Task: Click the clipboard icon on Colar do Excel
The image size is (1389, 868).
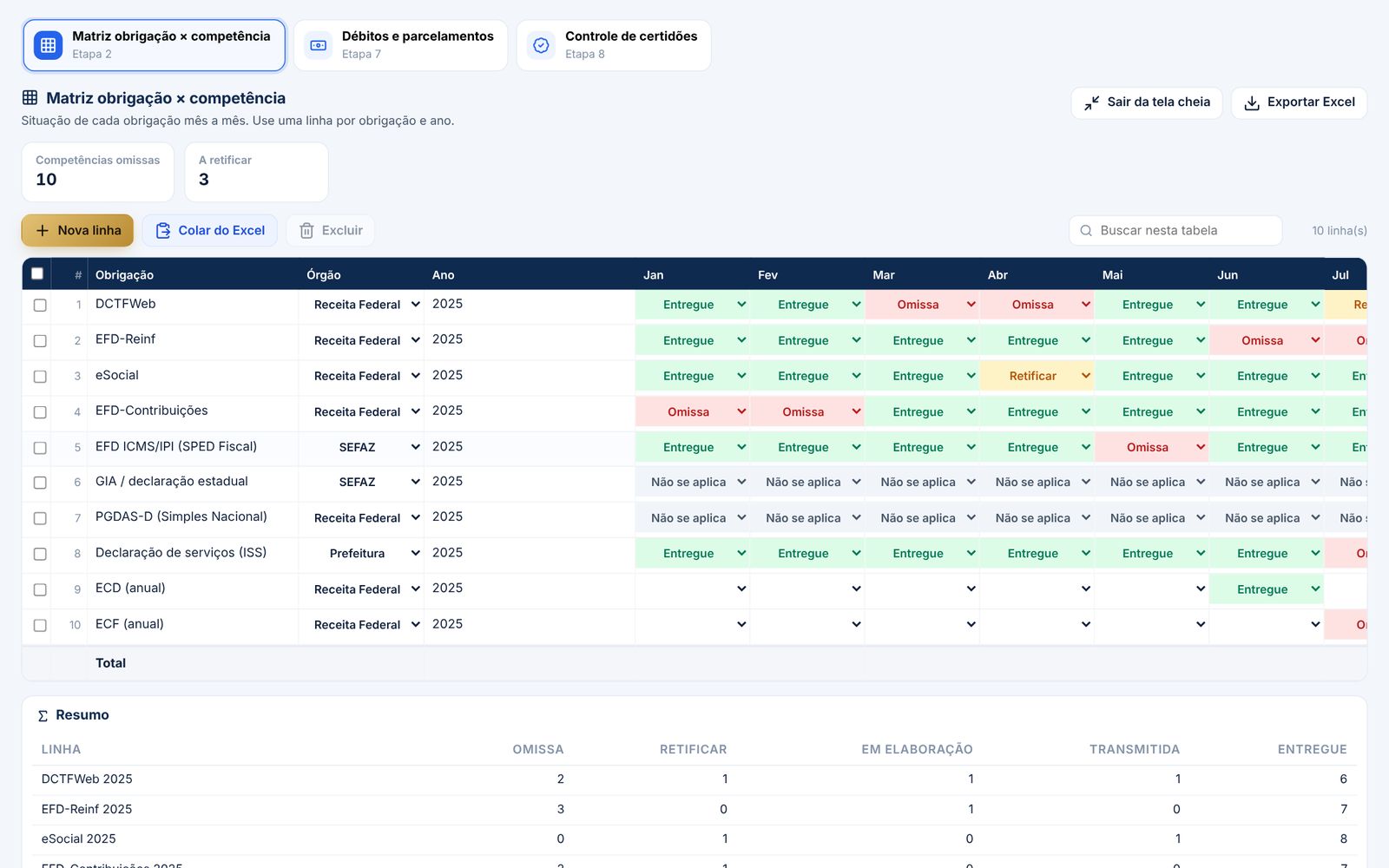Action: pyautogui.click(x=163, y=231)
